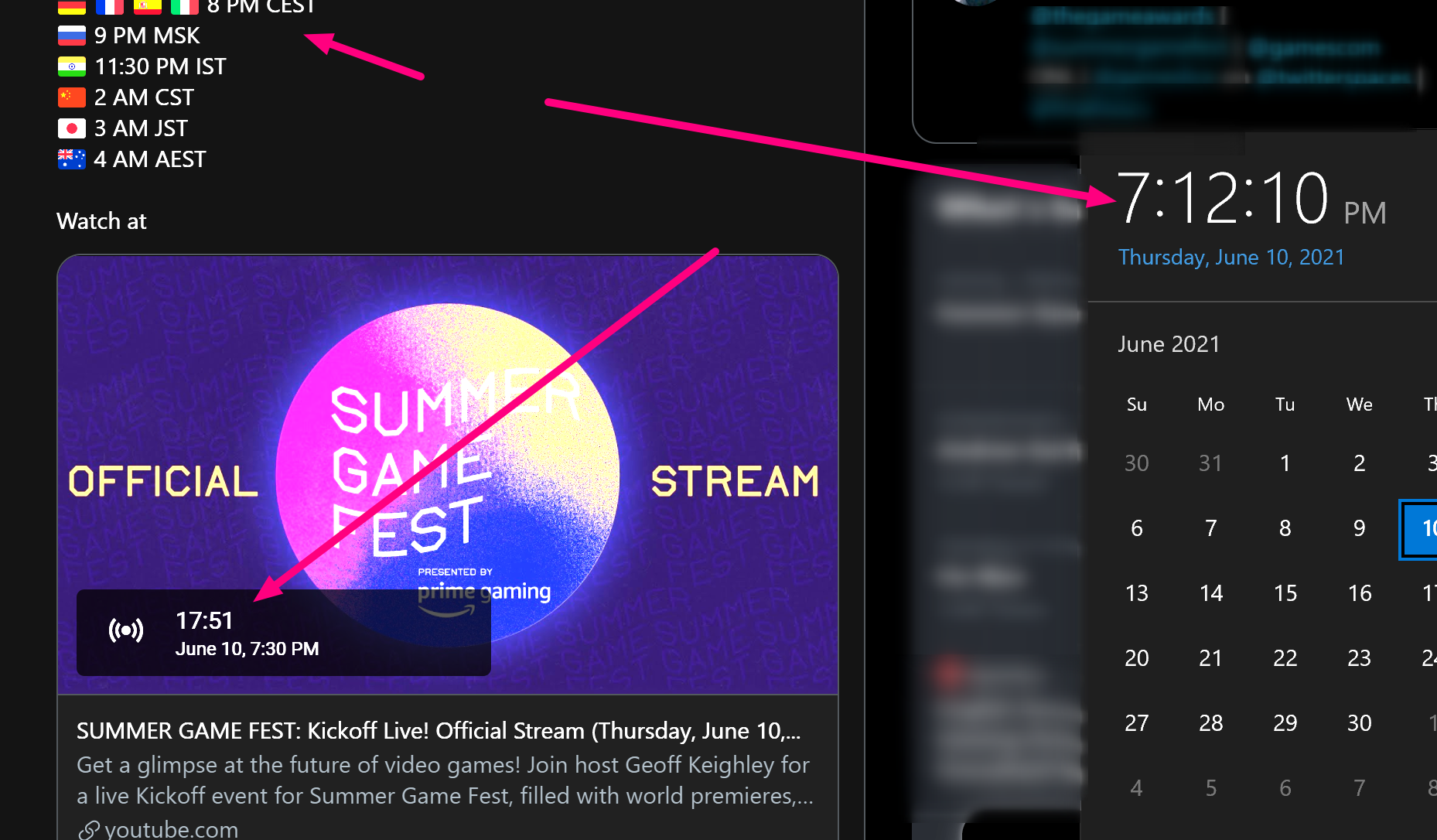Select June 28 in the calendar
The height and width of the screenshot is (840, 1437).
point(1211,723)
